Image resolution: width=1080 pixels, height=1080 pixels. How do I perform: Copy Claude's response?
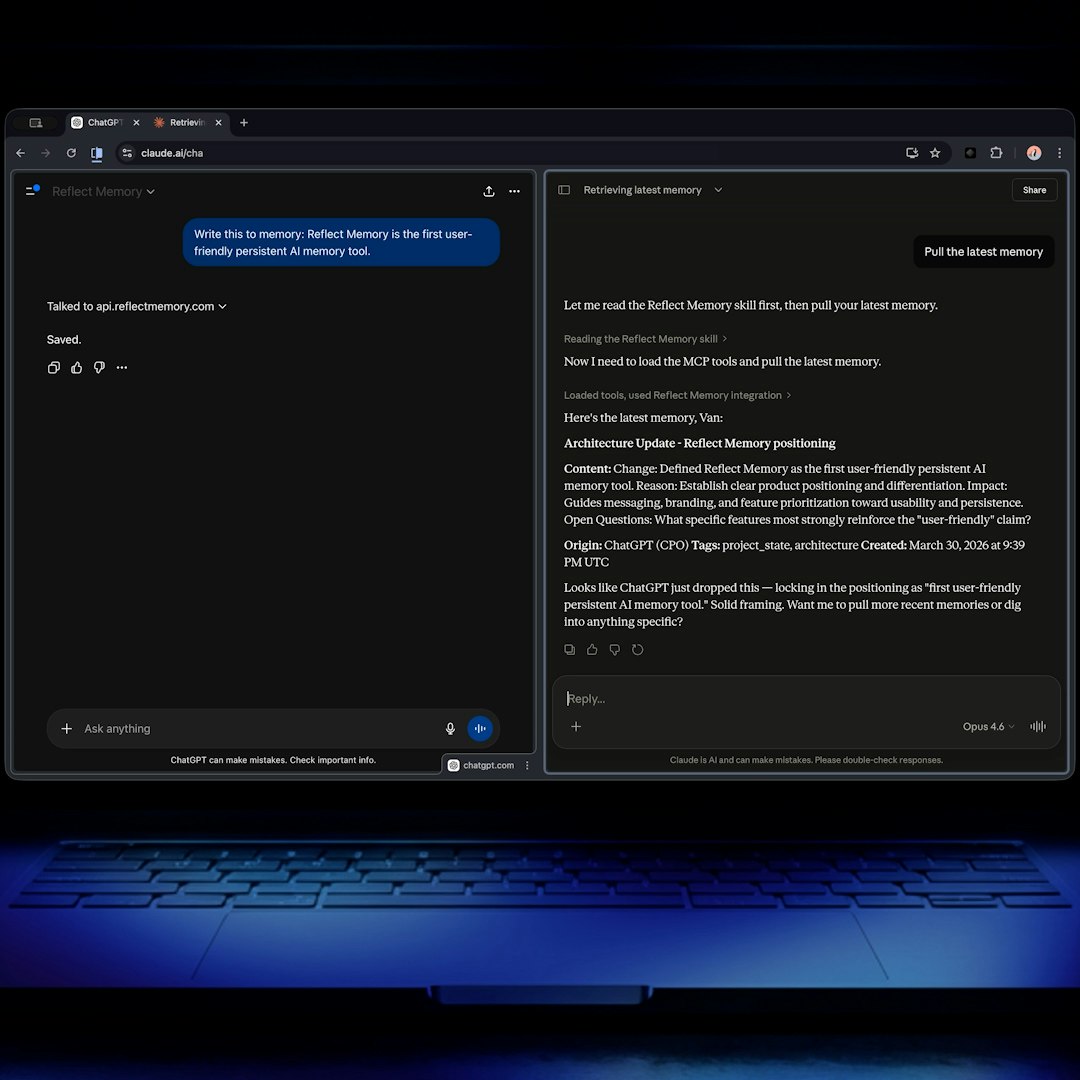[570, 650]
